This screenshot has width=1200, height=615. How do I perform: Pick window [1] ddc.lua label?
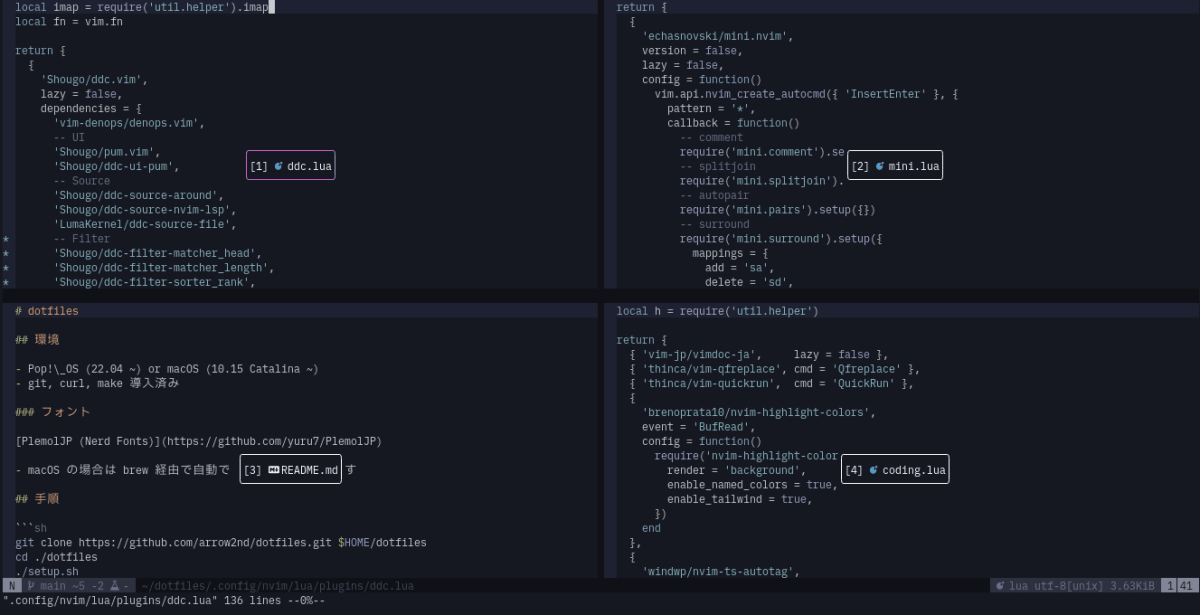[x=291, y=166]
